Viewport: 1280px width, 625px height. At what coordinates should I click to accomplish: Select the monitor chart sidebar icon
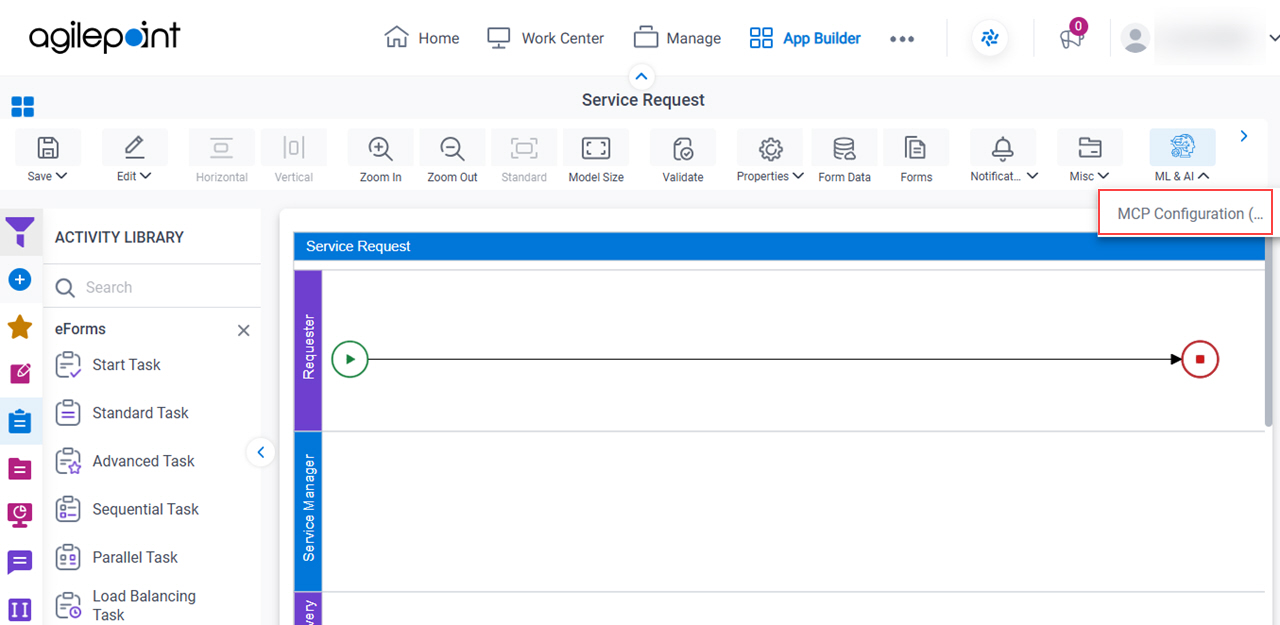click(20, 515)
